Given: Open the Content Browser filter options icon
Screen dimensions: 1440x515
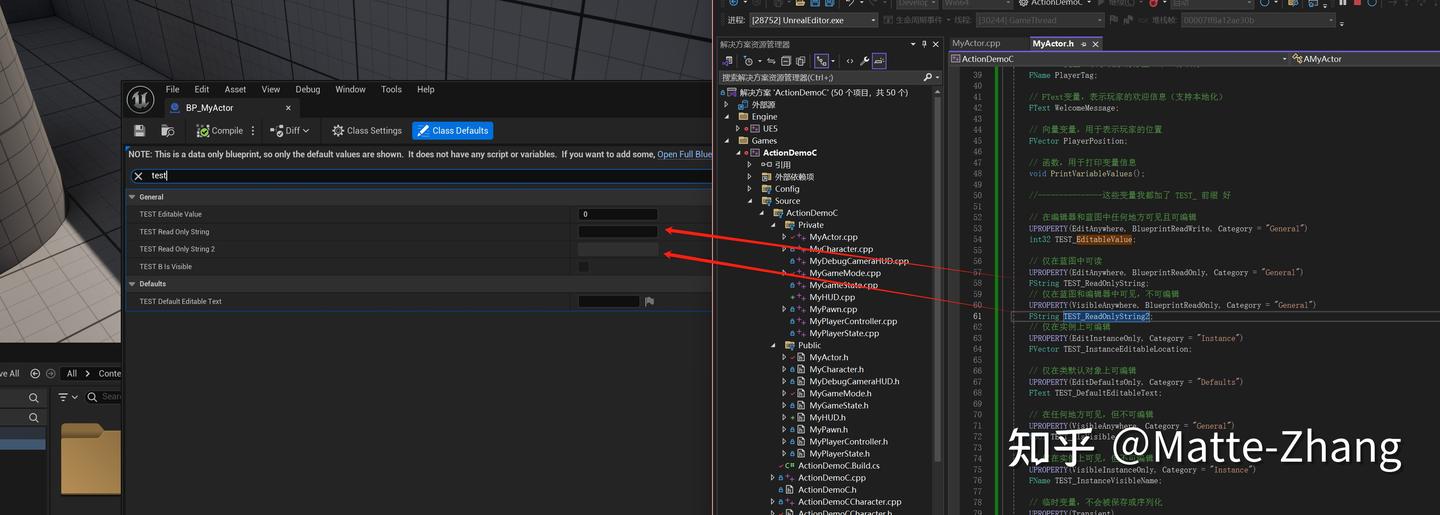Looking at the screenshot, I should pyautogui.click(x=62, y=397).
